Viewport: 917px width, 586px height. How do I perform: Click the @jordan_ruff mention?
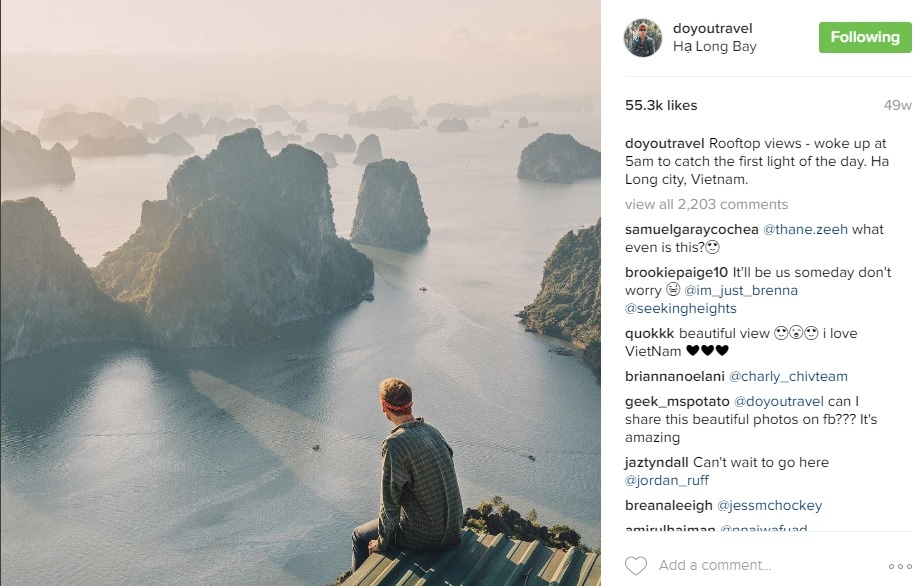(x=670, y=480)
